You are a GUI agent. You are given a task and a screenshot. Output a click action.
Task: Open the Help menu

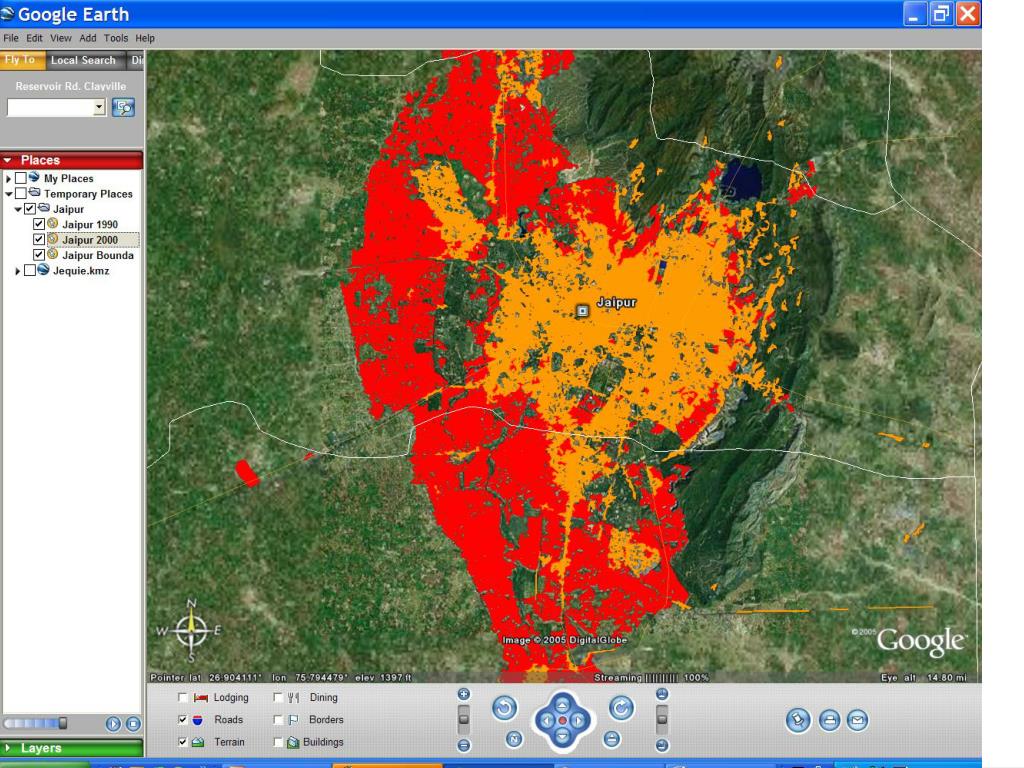tap(145, 38)
